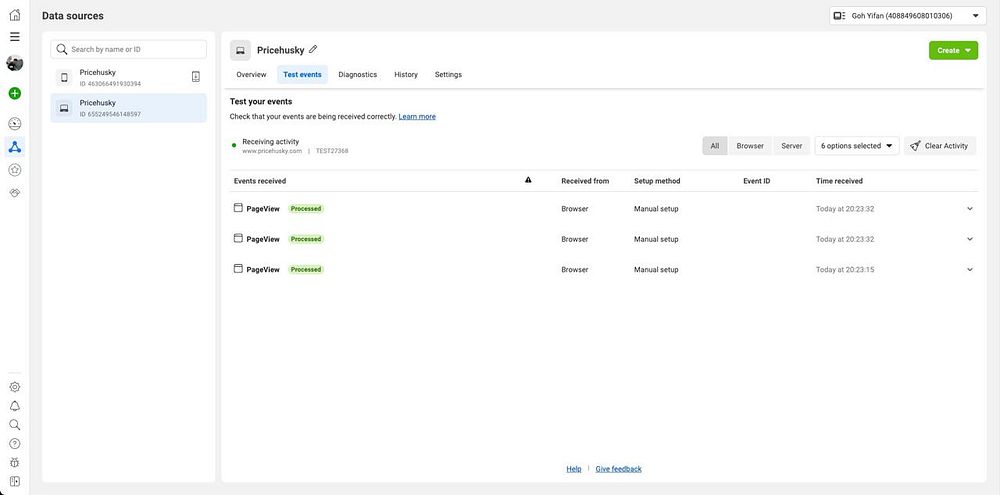Follow the Learn more link
Screen dimensions: 1000x495
[x=417, y=117]
